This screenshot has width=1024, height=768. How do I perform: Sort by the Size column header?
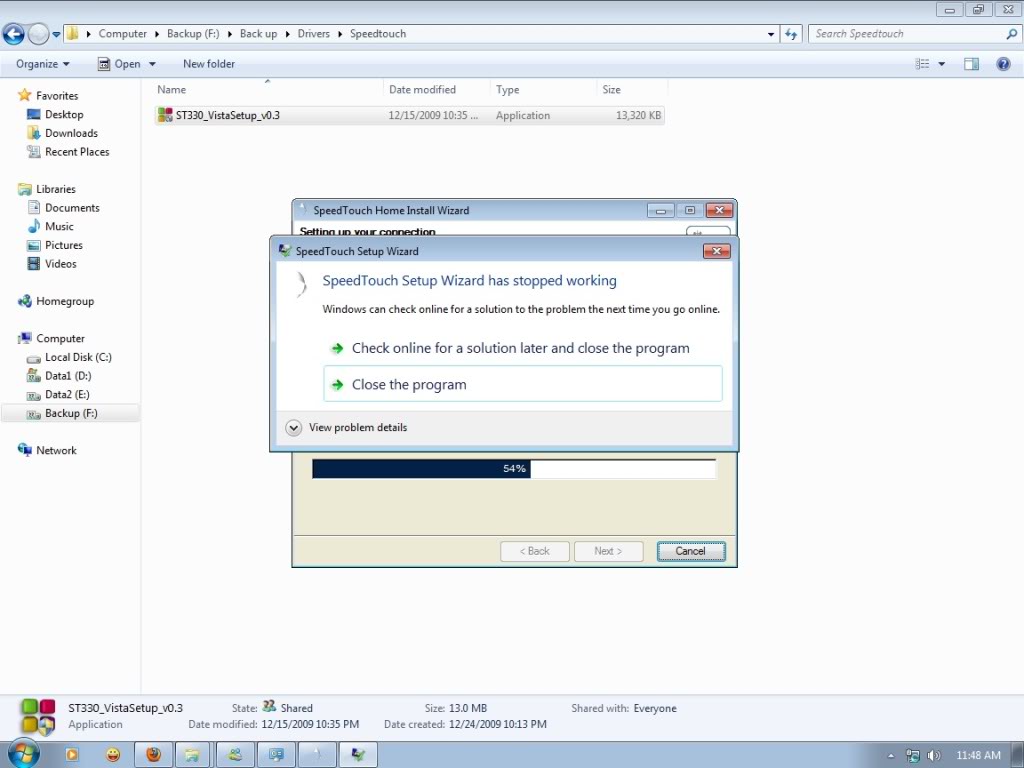point(632,89)
